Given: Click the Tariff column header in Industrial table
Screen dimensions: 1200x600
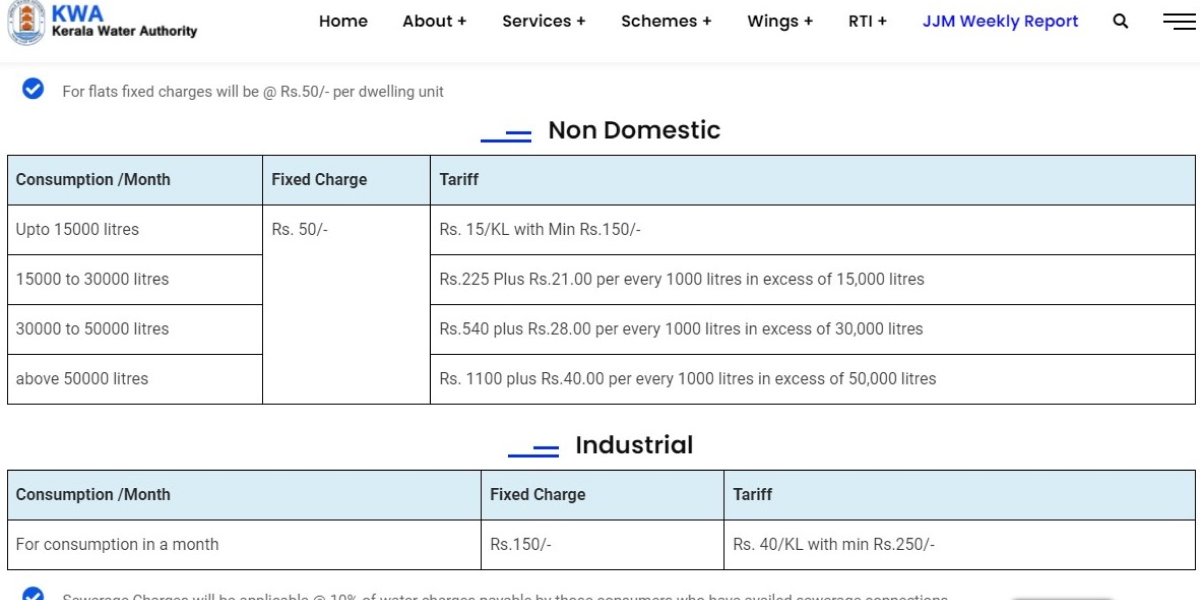Looking at the screenshot, I should [x=752, y=494].
